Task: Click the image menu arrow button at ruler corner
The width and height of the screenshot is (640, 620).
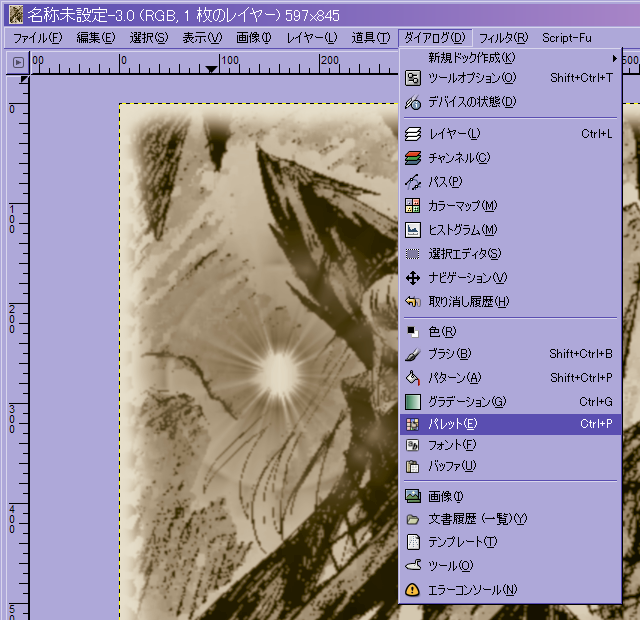Action: (18, 62)
